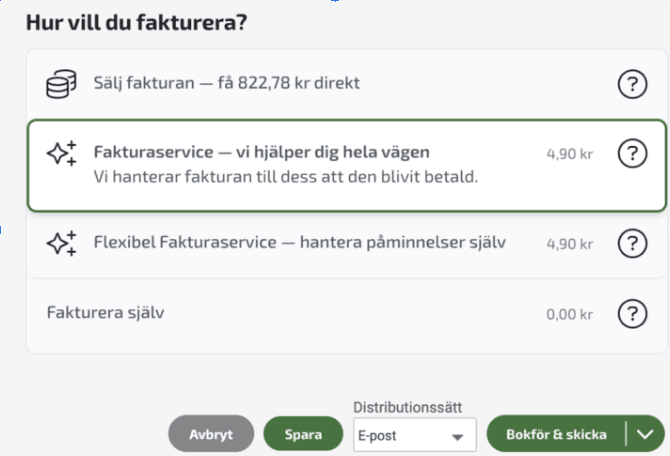Open help for Flexibel Fakturaservice option

coord(632,242)
